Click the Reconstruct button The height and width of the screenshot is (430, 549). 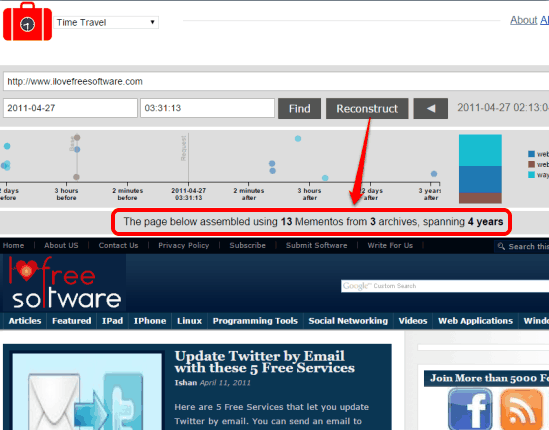point(367,109)
